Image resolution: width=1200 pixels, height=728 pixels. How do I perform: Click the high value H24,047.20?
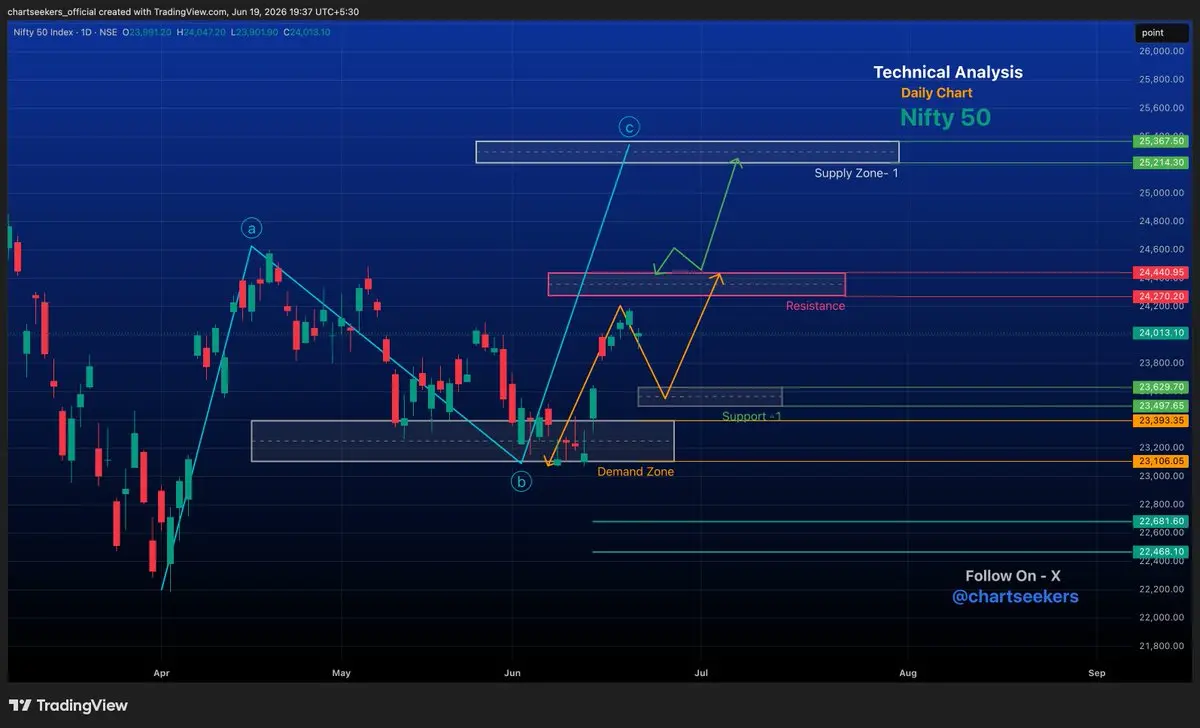tap(201, 32)
